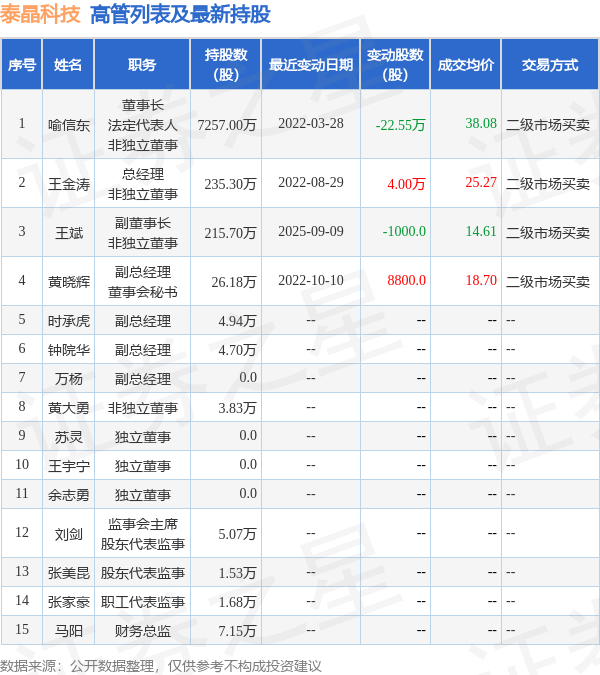600x675 pixels.
Task: Click the name 时承虎
Action: tap(69, 321)
